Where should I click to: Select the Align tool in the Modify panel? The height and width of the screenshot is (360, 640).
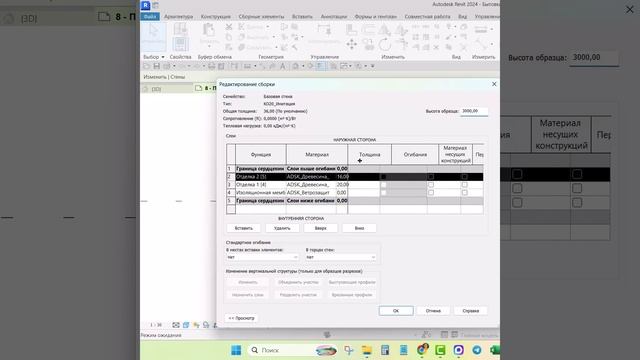tap(351, 29)
